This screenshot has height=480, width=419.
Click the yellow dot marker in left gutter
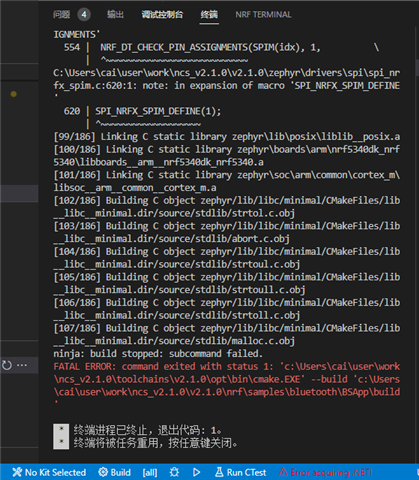14,94
